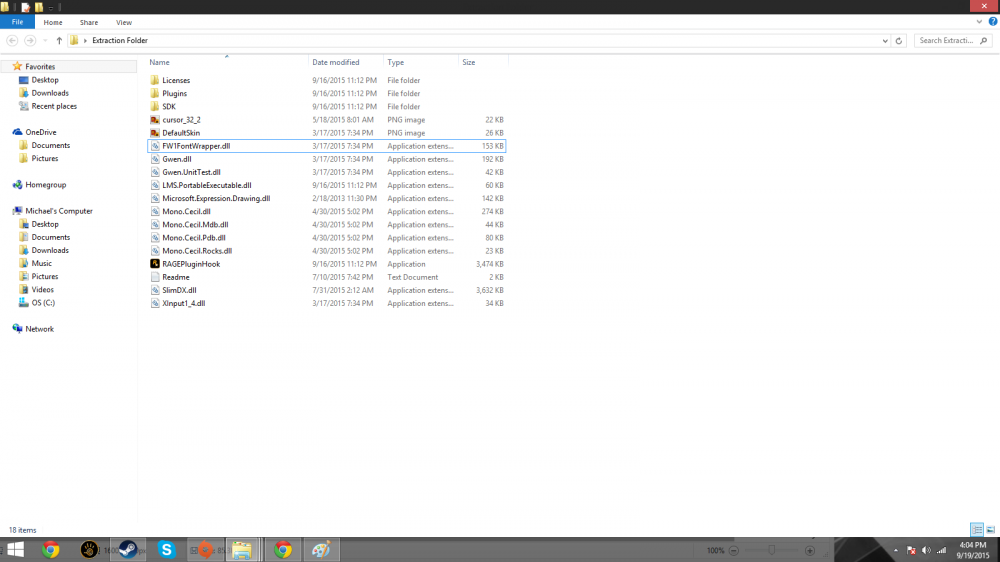1000x562 pixels.
Task: Select Gwen.dll file
Action: point(177,159)
